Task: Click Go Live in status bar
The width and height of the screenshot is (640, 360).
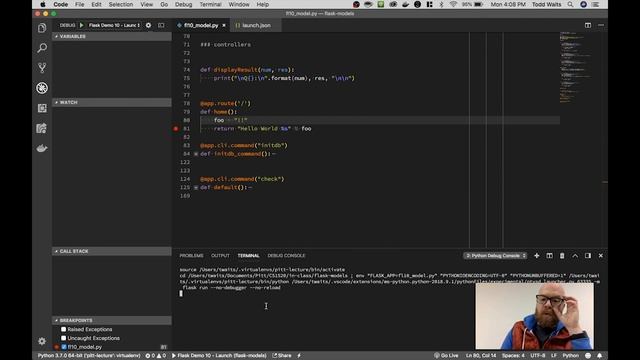Action: point(446,356)
